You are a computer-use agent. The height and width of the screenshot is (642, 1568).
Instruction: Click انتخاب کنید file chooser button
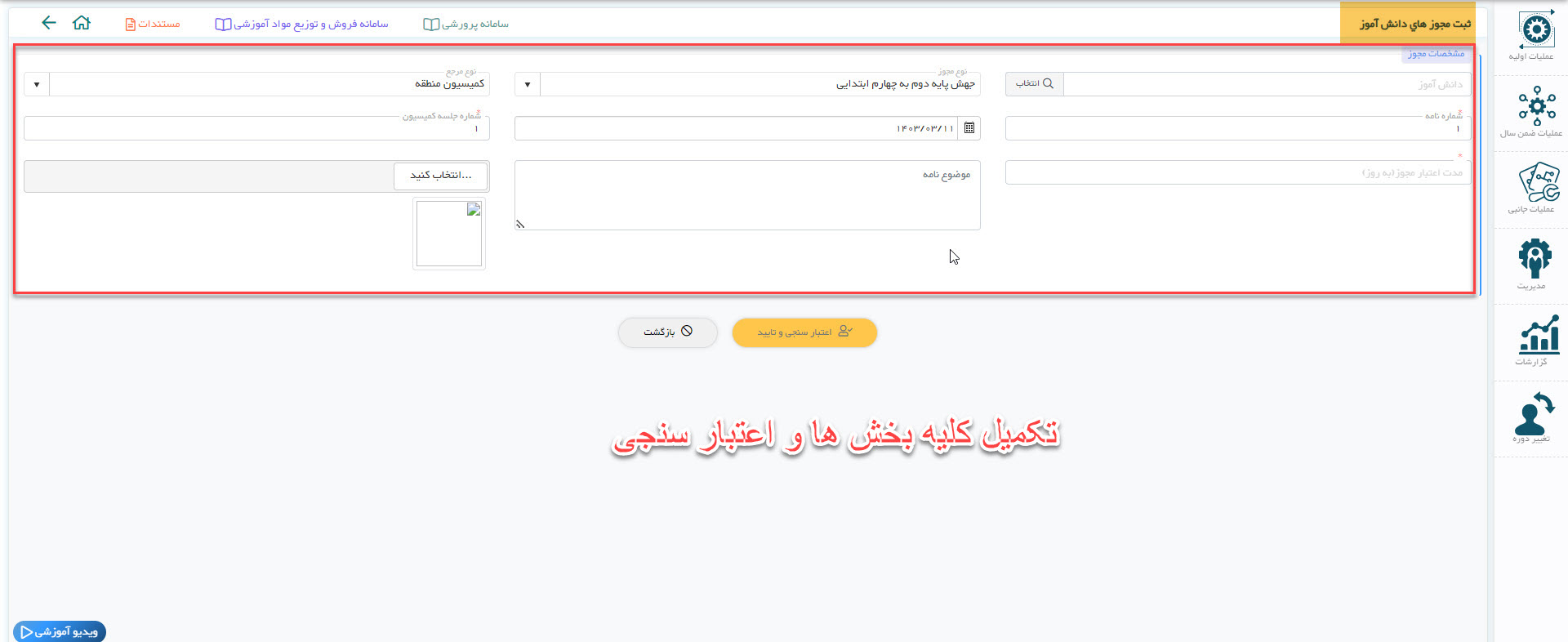440,176
